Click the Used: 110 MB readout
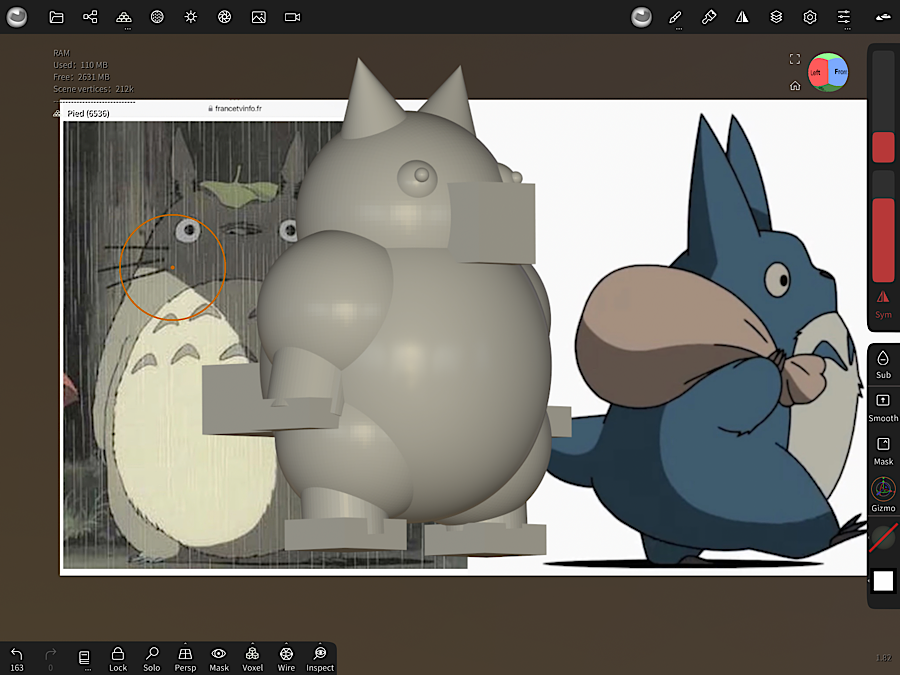Viewport: 900px width, 675px height. coord(80,65)
